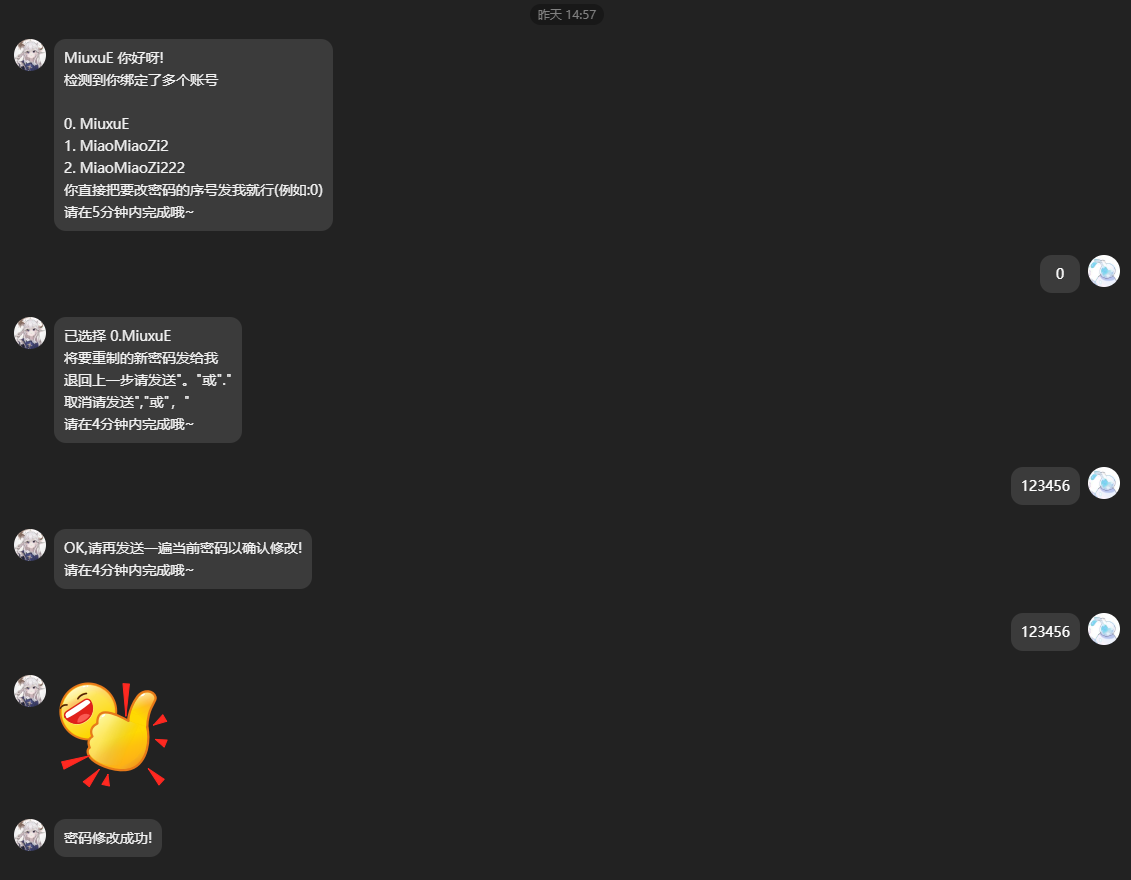Click the '2. MiaoMiaoZi222' account line
Screen dimensions: 1131x880
tap(124, 168)
